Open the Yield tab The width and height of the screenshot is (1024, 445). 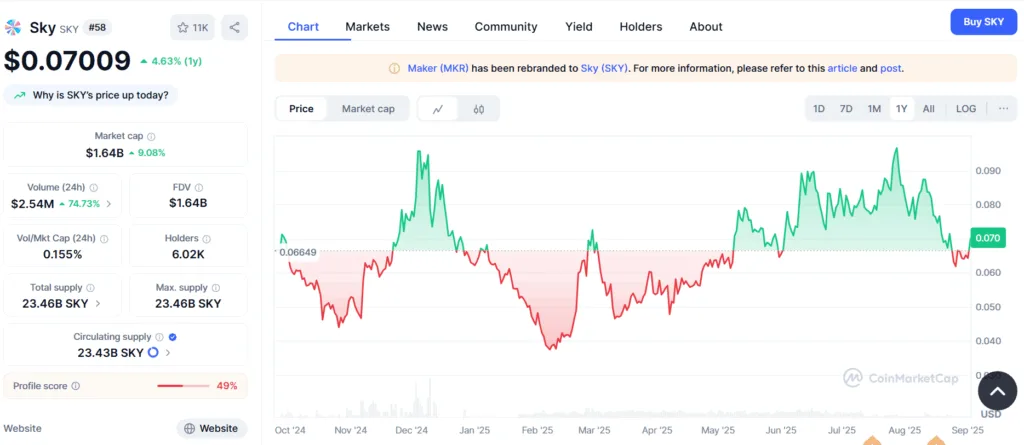click(x=579, y=27)
